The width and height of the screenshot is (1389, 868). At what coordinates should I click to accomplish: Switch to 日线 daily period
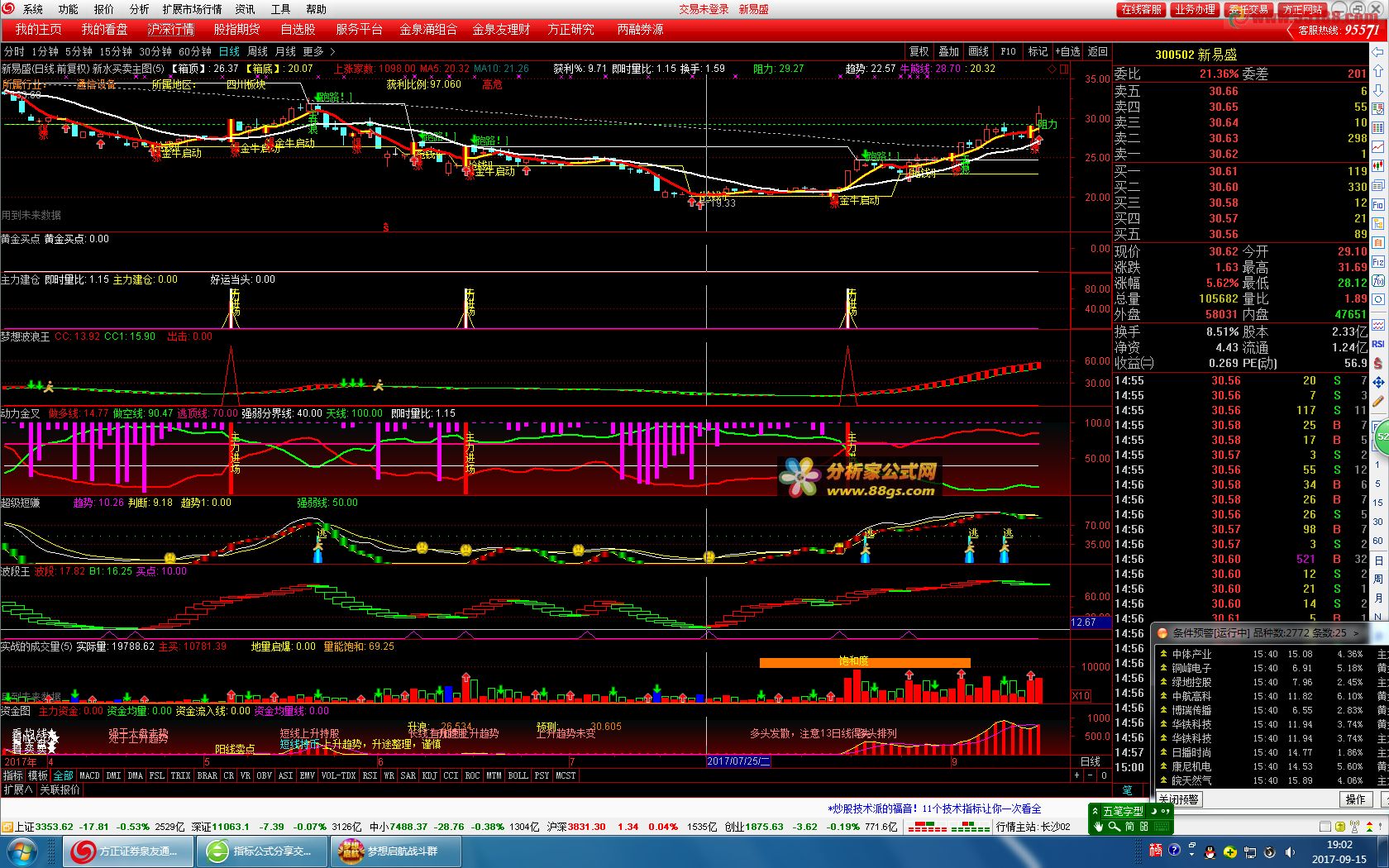pyautogui.click(x=229, y=51)
